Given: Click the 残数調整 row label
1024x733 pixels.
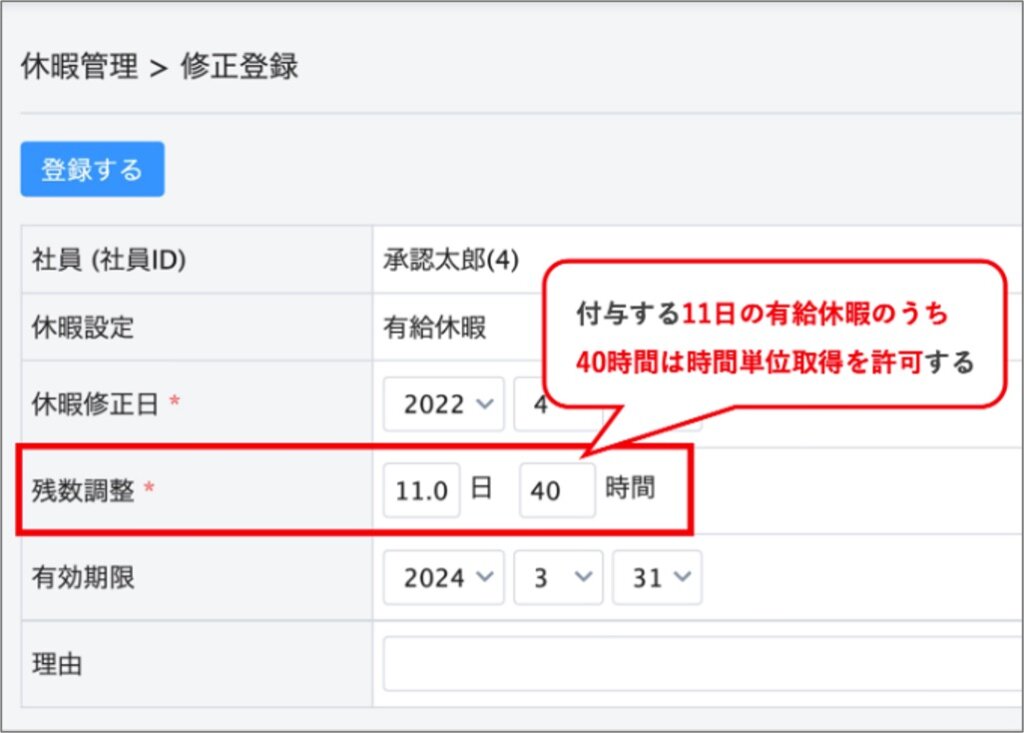Looking at the screenshot, I should [77, 490].
